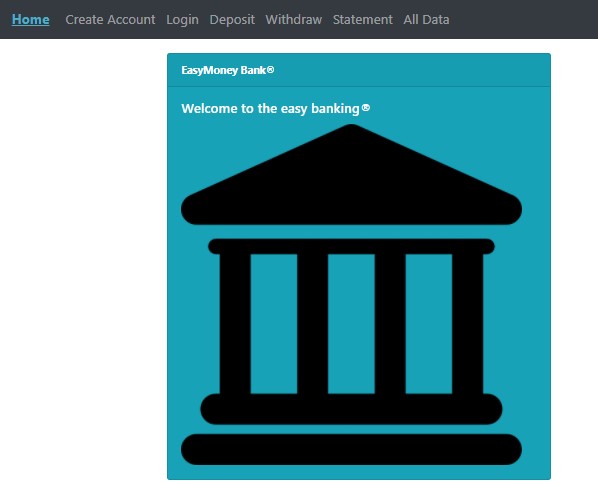Click the upper base step beneath the columns
Screen dimensions: 598x496
point(351,409)
